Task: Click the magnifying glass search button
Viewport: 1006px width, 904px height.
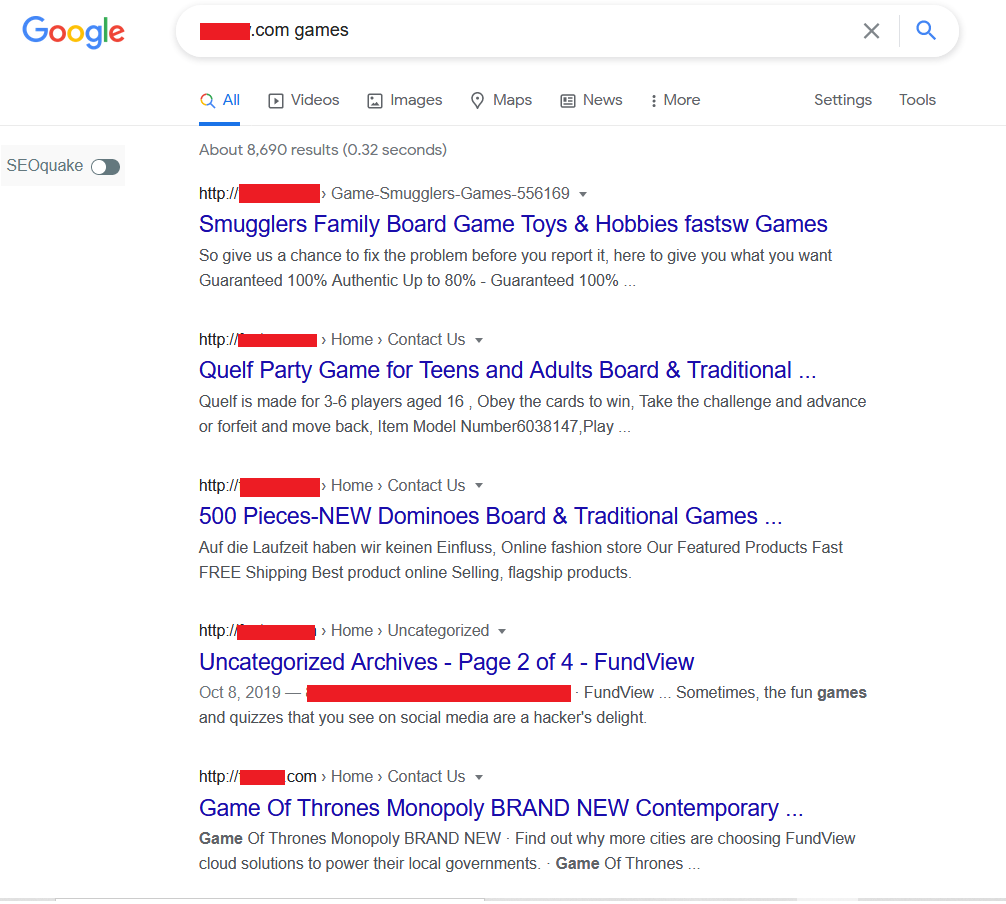Action: pos(925,30)
